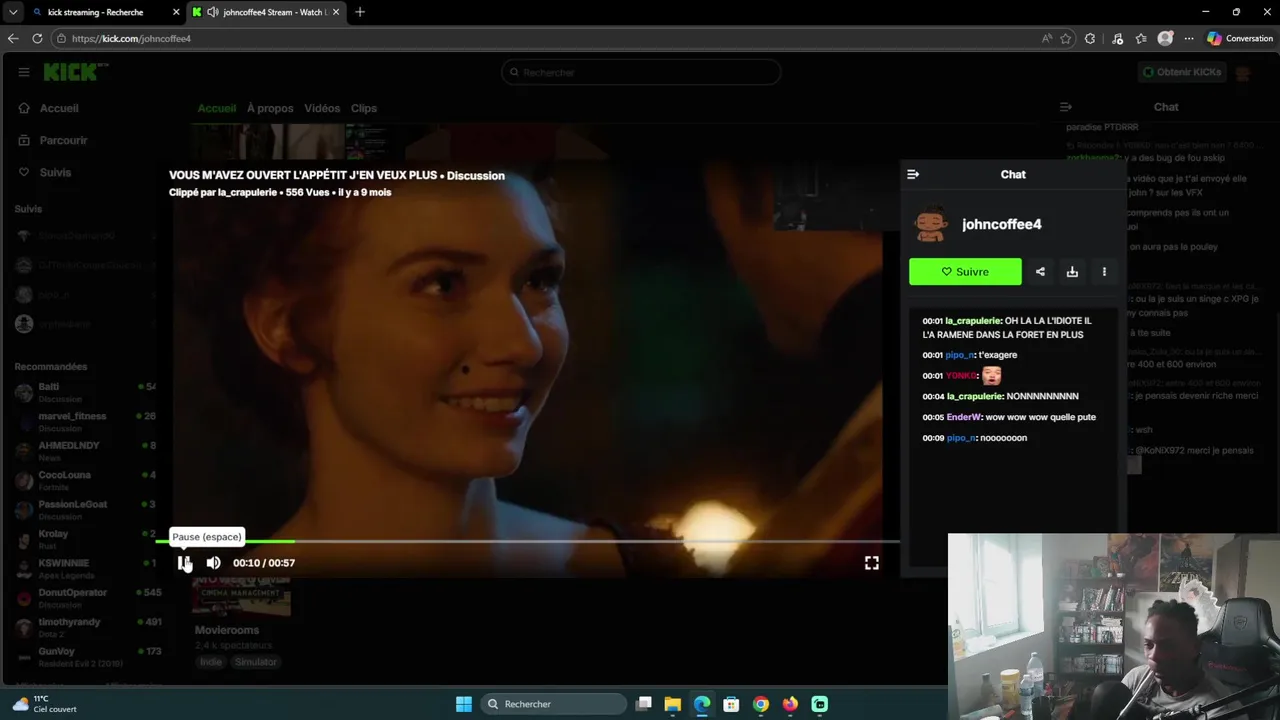Open Copilot Conversation button
Screen dimensions: 1280x720
click(1240, 38)
